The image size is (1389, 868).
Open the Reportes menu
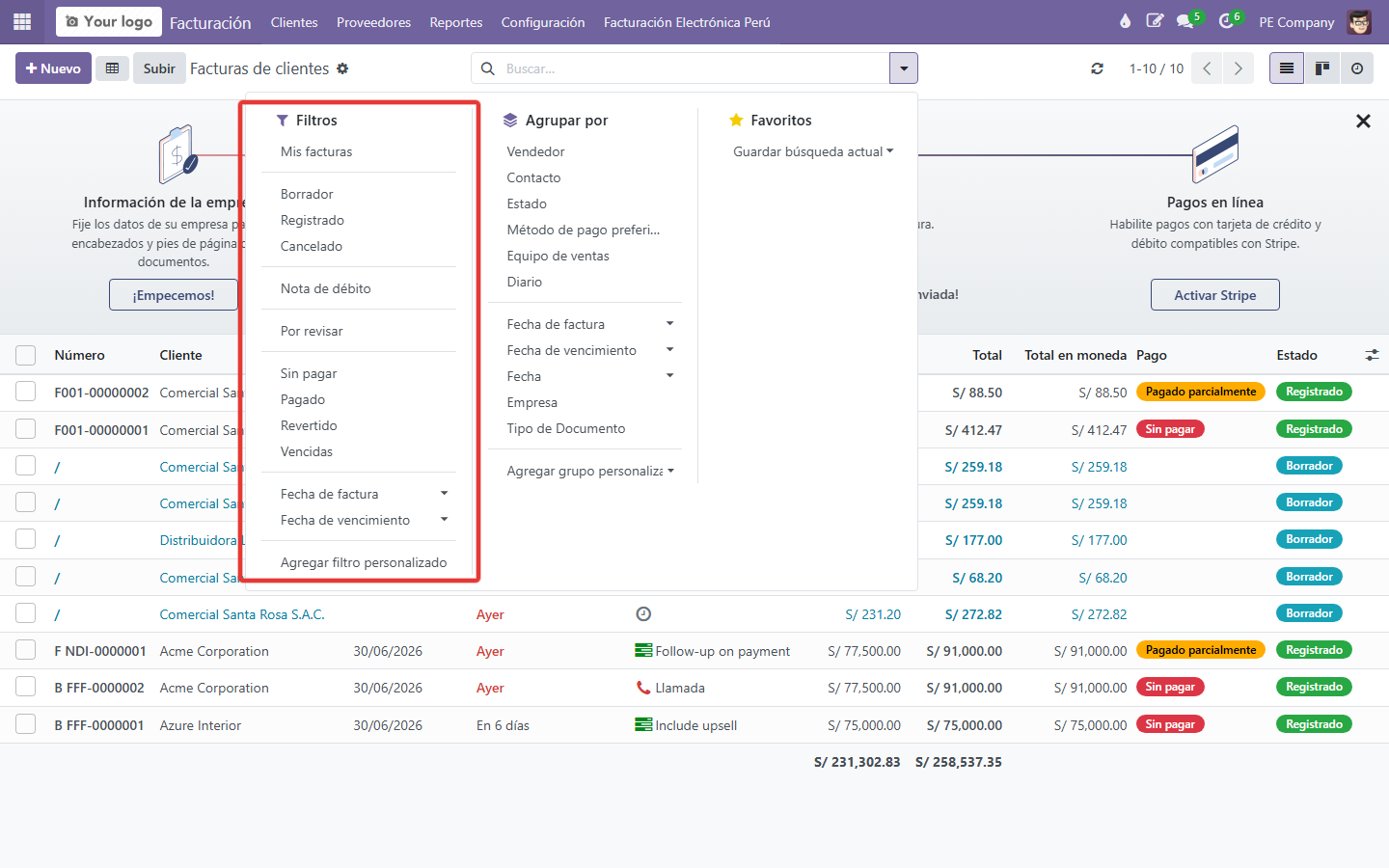click(456, 22)
